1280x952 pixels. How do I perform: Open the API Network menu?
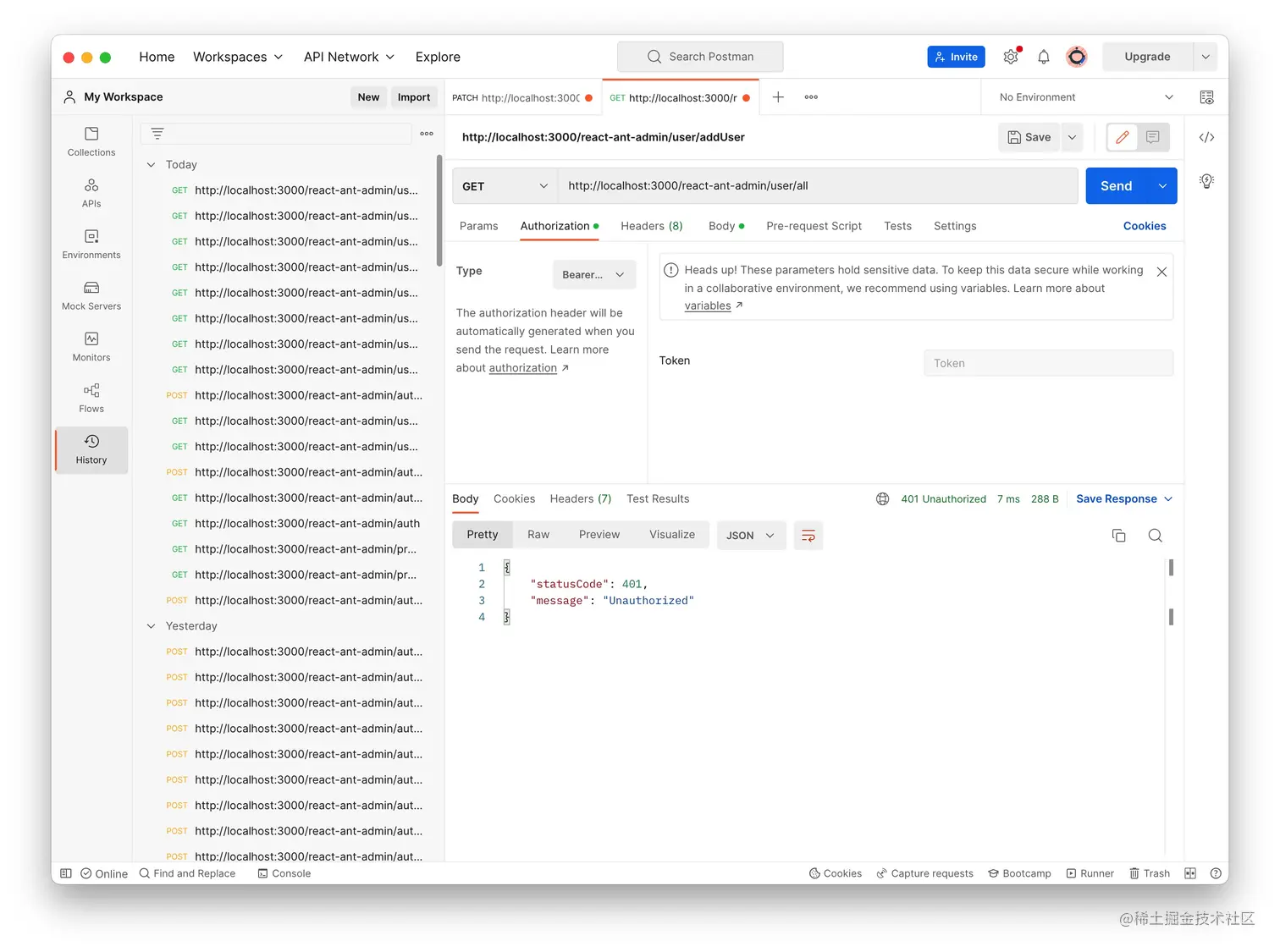point(349,57)
